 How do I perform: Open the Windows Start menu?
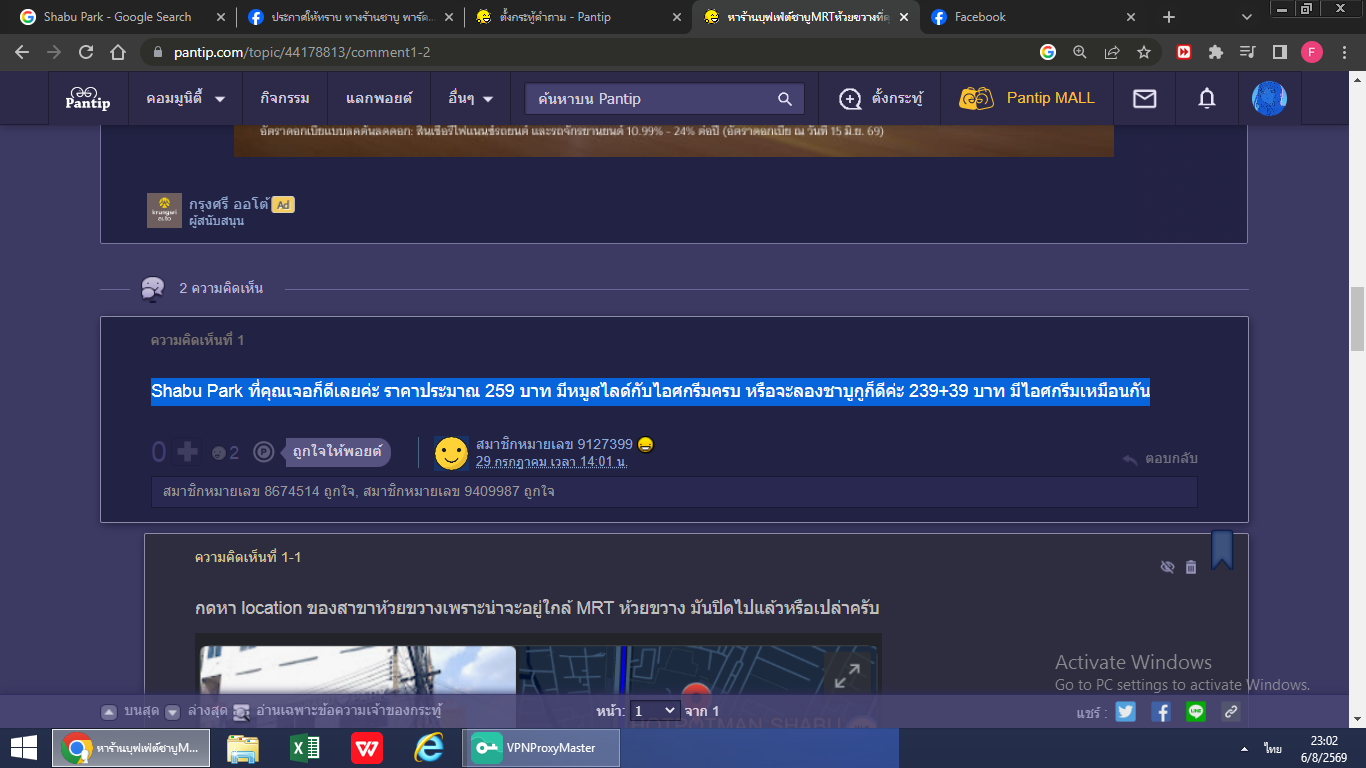(24, 748)
